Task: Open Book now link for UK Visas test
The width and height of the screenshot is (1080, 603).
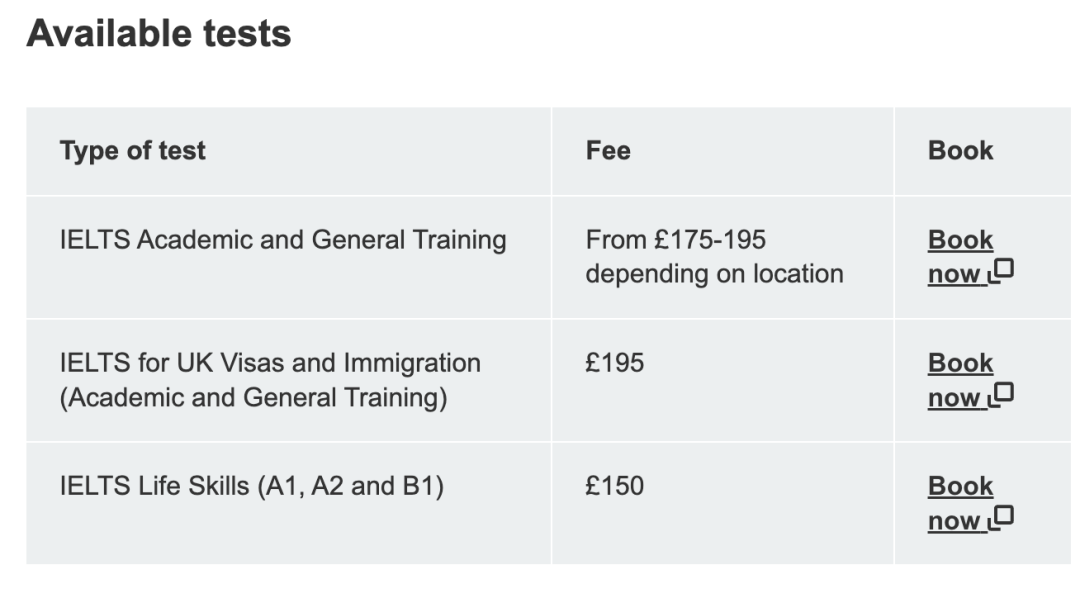Action: (x=970, y=380)
